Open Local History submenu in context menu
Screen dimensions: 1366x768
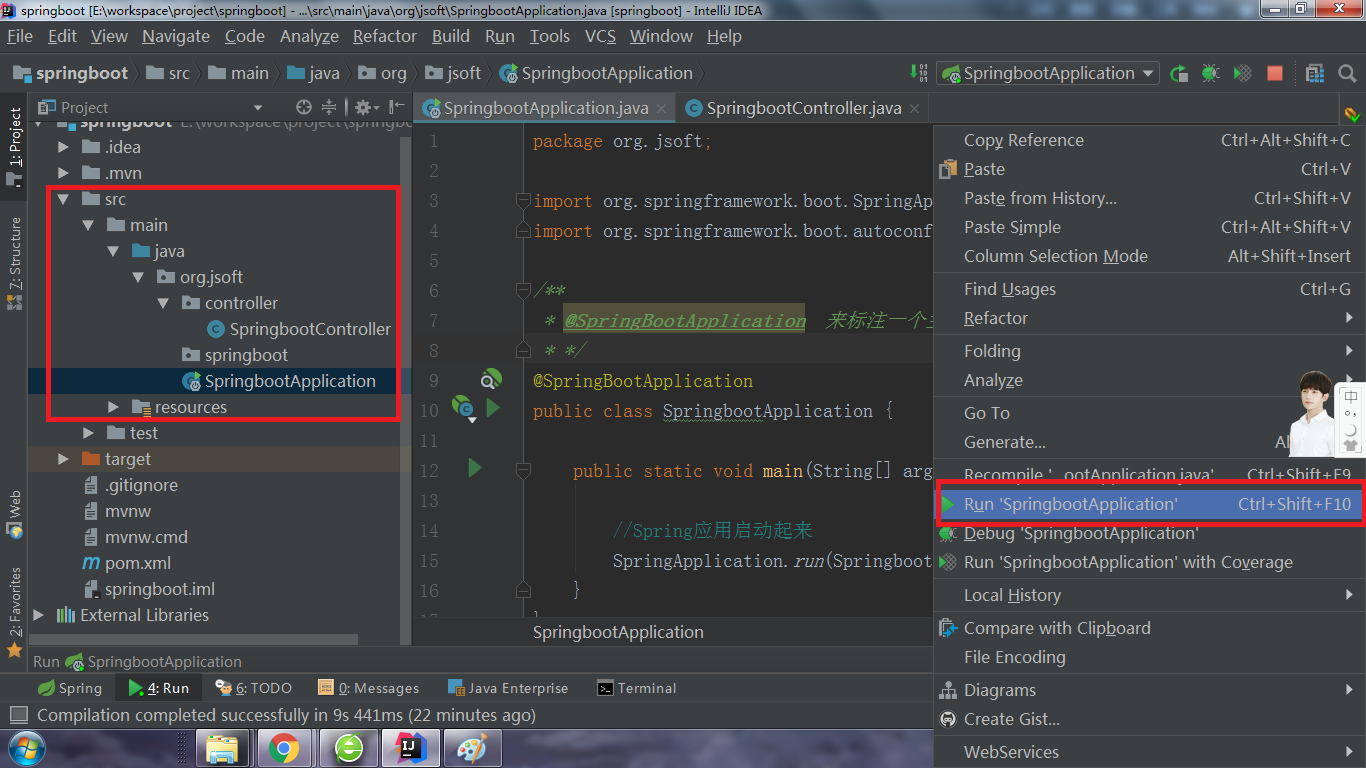click(1149, 595)
